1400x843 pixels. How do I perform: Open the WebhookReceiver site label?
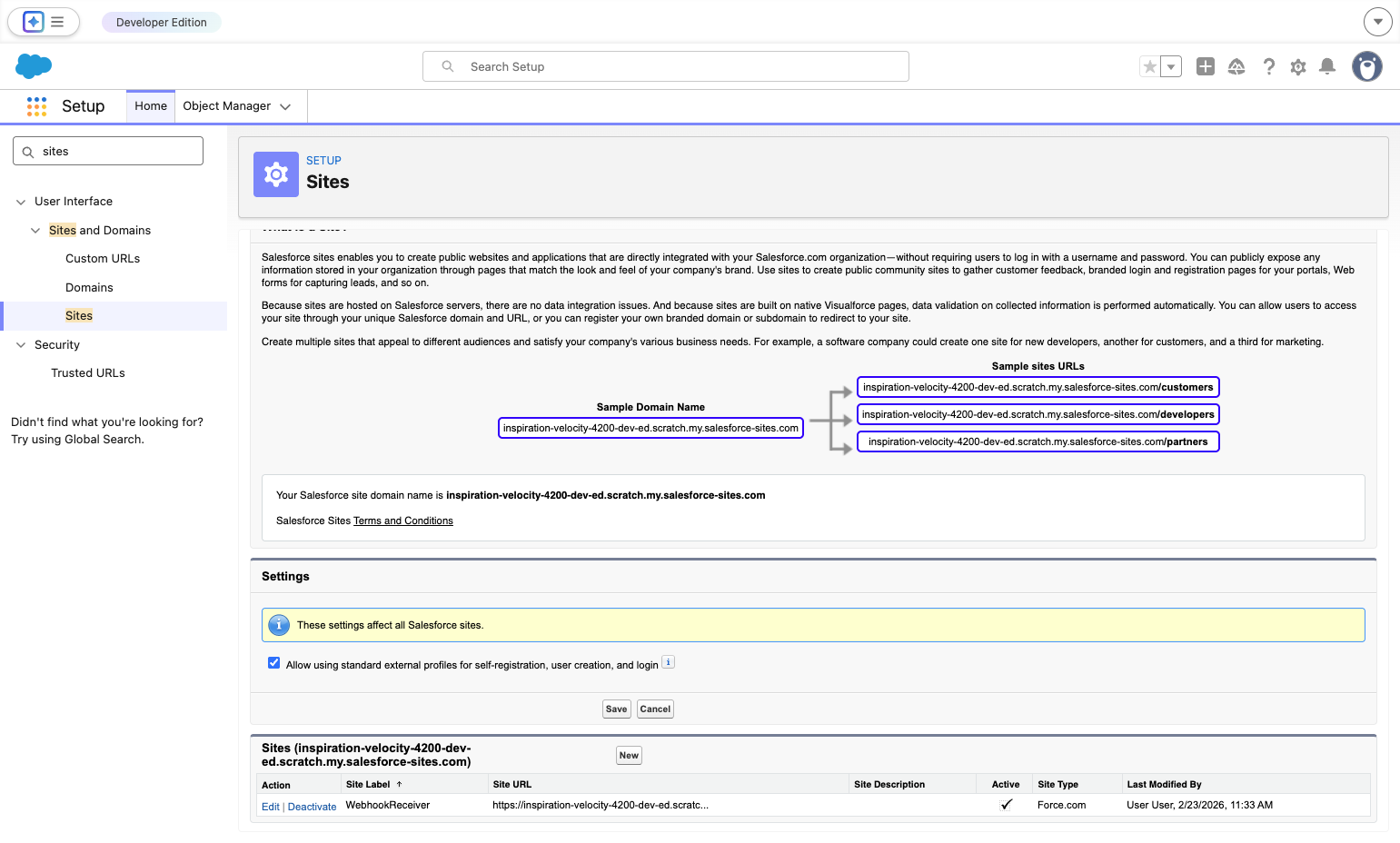pos(388,806)
